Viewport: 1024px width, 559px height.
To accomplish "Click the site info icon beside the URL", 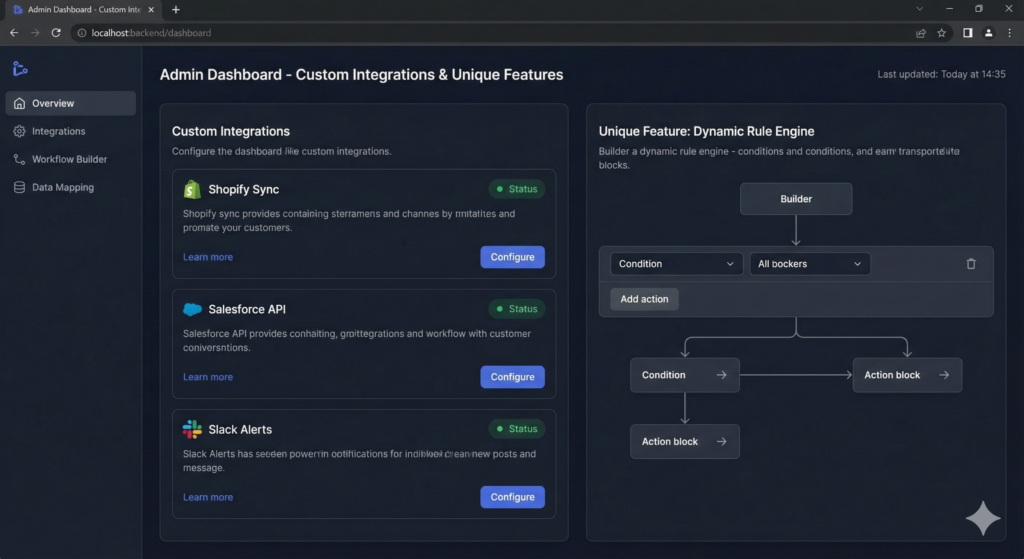I will point(82,33).
